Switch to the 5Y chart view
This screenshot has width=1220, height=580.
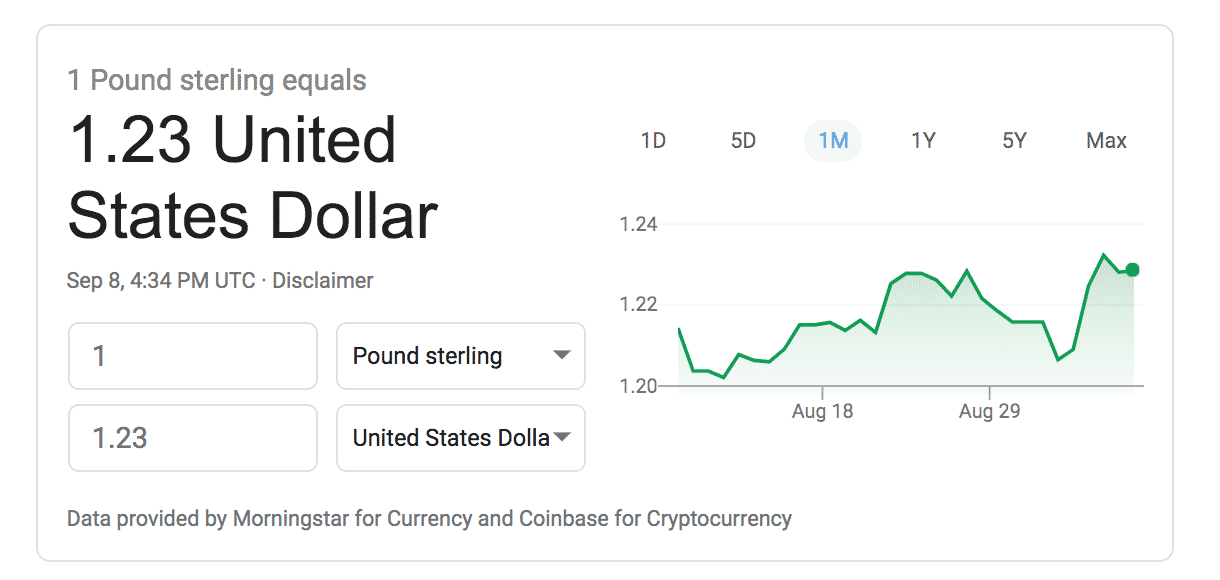tap(1014, 141)
